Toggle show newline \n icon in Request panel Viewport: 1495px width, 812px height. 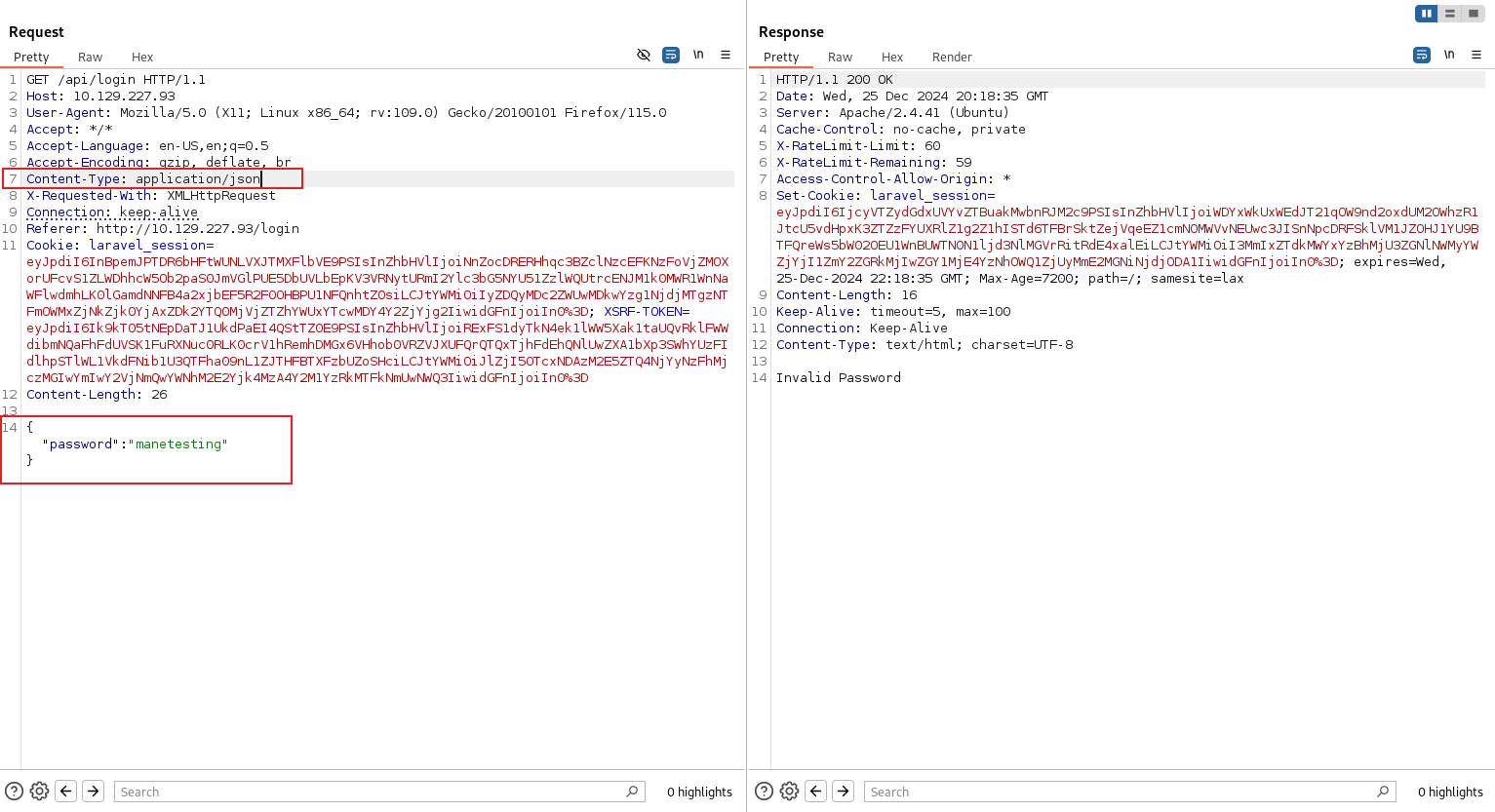coord(698,55)
